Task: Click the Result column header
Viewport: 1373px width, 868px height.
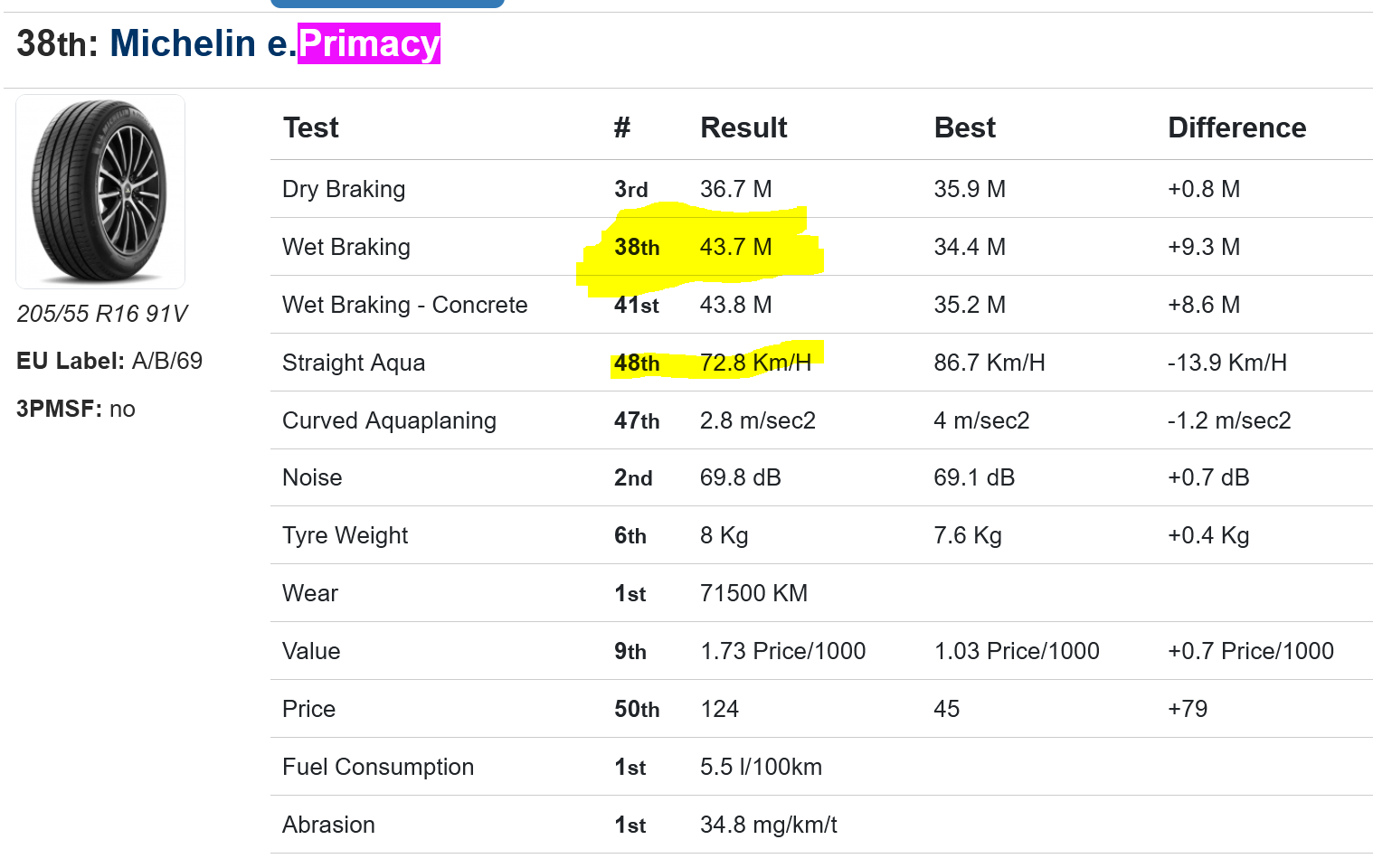Action: click(x=743, y=127)
